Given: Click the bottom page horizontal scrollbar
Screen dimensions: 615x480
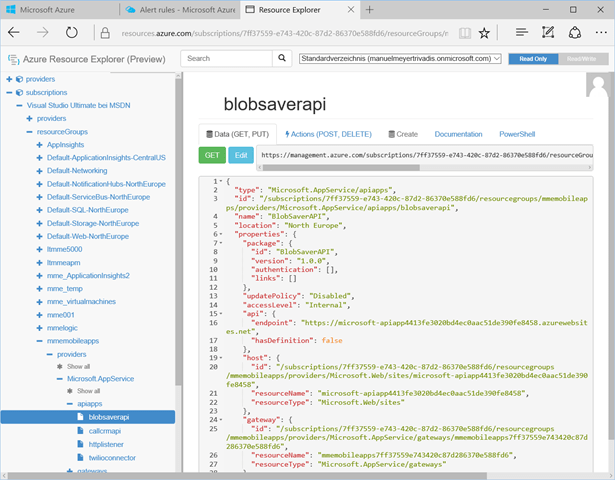Looking at the screenshot, I should point(247,476).
